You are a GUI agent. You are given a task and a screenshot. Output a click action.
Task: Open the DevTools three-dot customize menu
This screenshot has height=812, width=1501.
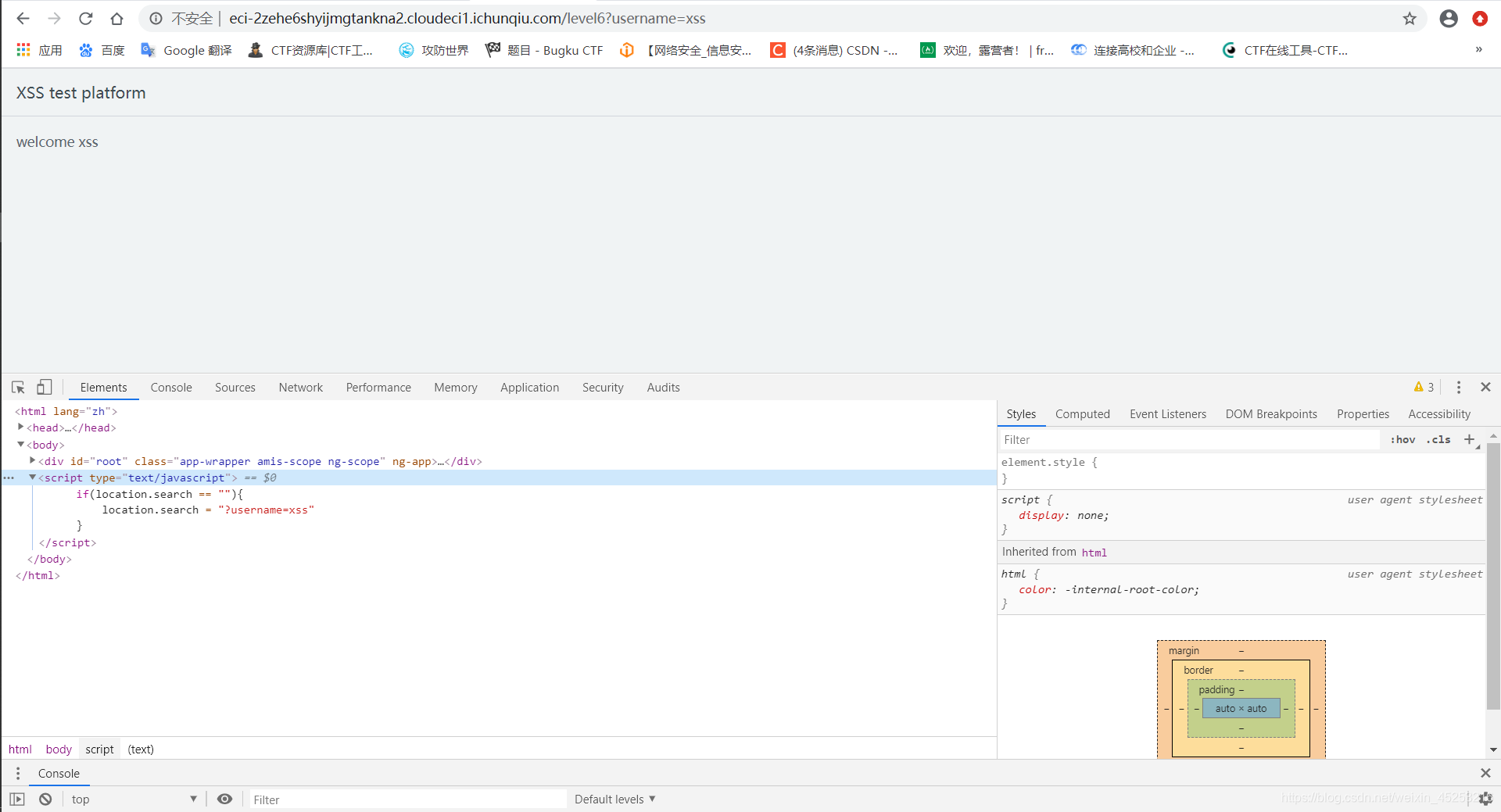tap(1459, 387)
